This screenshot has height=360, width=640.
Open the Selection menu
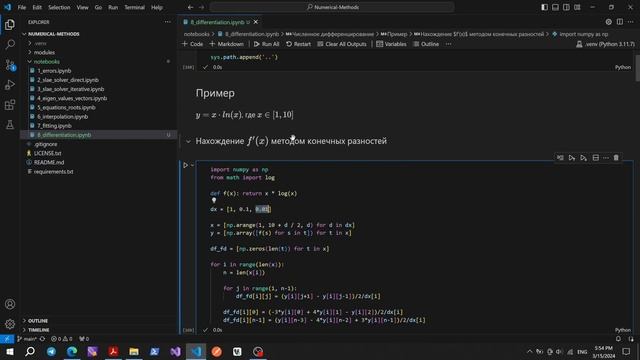pyautogui.click(x=59, y=7)
